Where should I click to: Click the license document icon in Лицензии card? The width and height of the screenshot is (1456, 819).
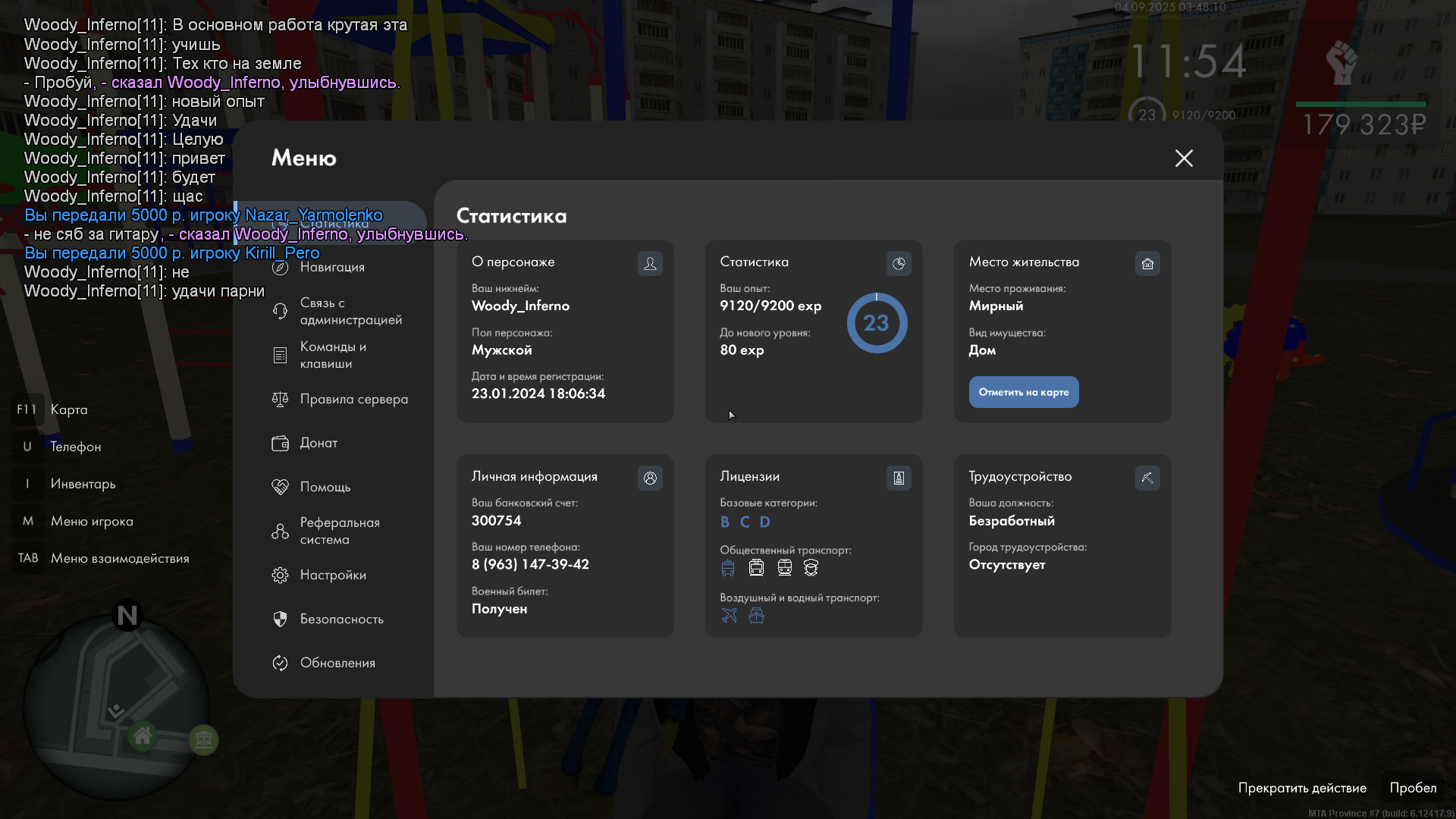tap(899, 479)
